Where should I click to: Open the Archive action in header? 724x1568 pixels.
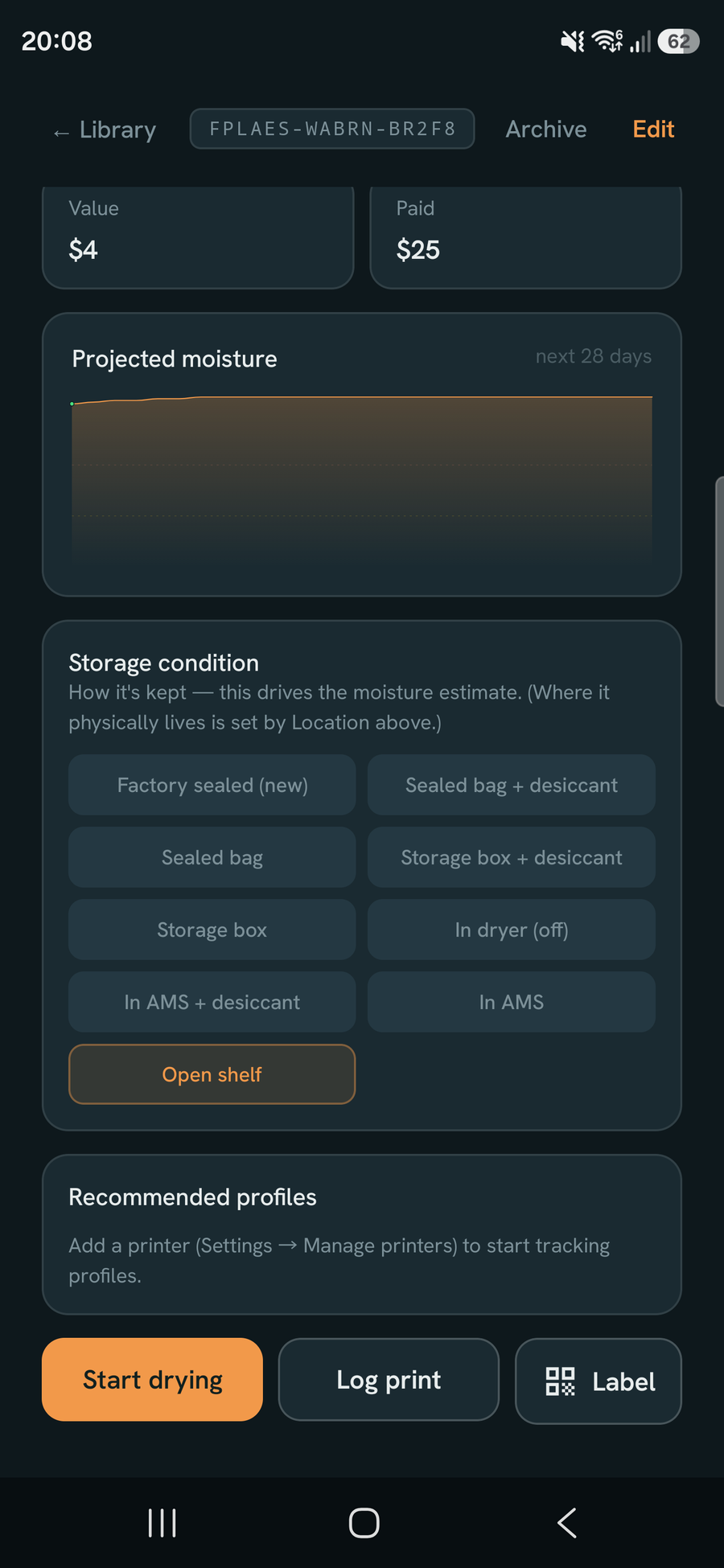click(x=546, y=129)
